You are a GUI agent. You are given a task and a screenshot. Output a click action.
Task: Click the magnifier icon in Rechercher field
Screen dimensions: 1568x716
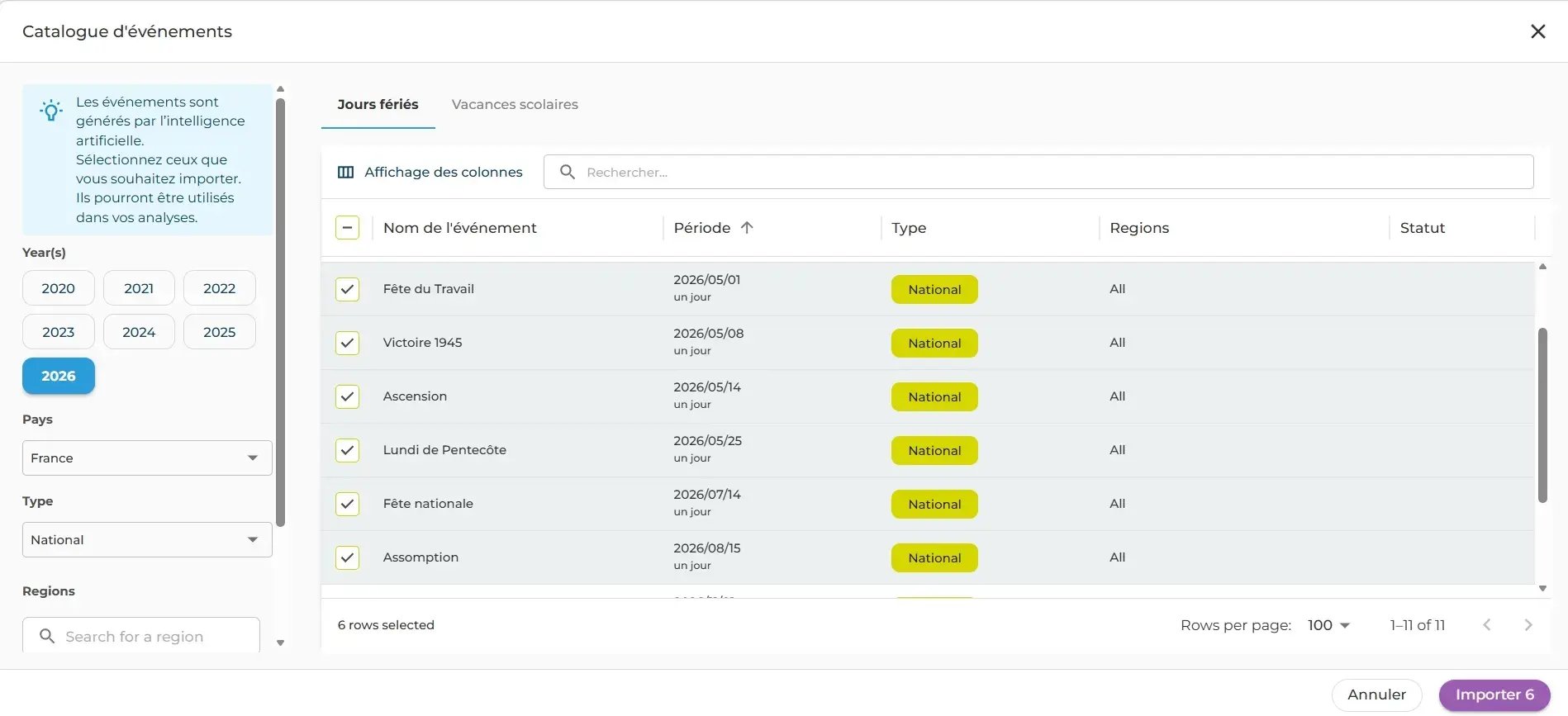568,172
